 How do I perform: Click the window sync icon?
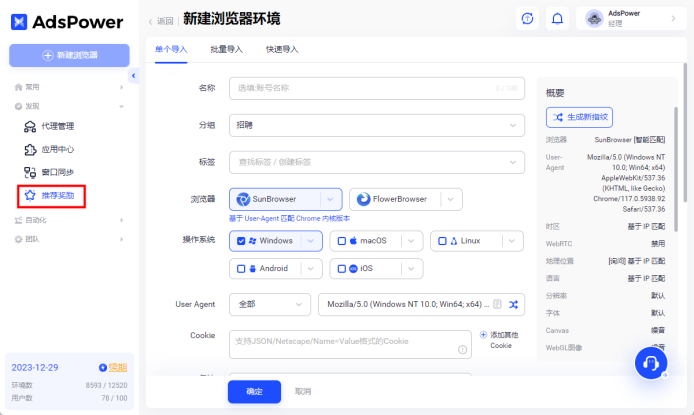click(30, 172)
